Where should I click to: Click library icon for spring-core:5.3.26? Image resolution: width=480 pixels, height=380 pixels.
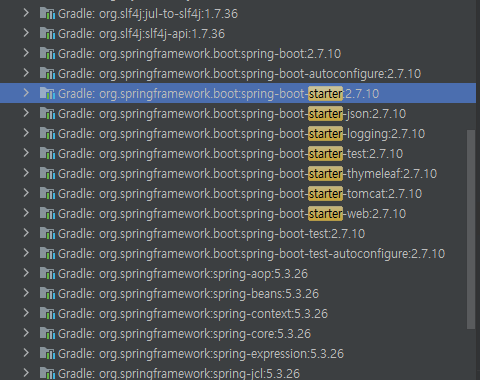[x=47, y=334]
